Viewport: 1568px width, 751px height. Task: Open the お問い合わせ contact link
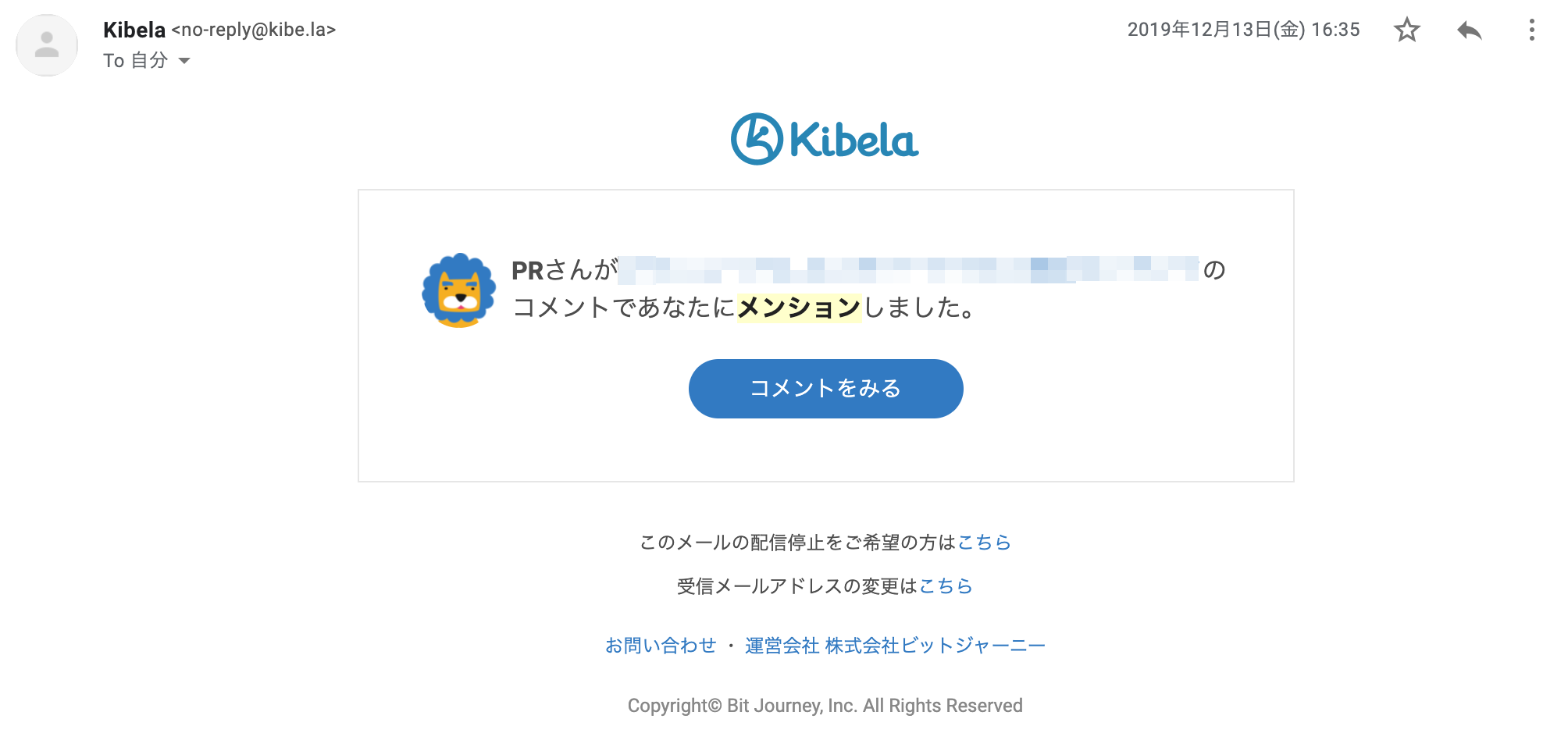660,646
